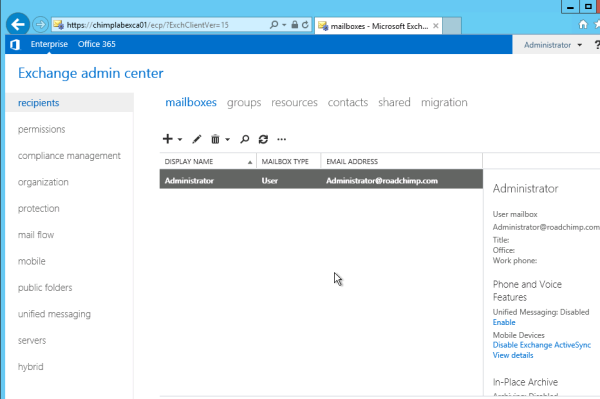600x399 pixels.
Task: Click the help question mark icon
Action: (x=597, y=45)
